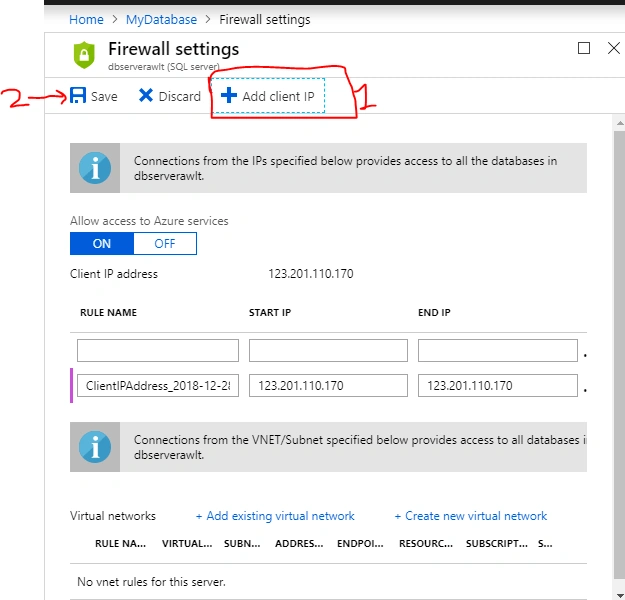Click the info icon in the VNET/Subnet message
Screen dimensions: 625x600
(95, 447)
